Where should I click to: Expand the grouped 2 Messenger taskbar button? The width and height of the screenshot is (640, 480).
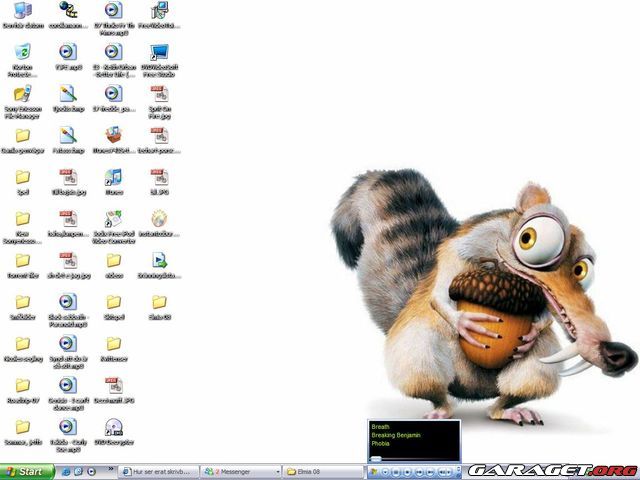tap(238, 471)
